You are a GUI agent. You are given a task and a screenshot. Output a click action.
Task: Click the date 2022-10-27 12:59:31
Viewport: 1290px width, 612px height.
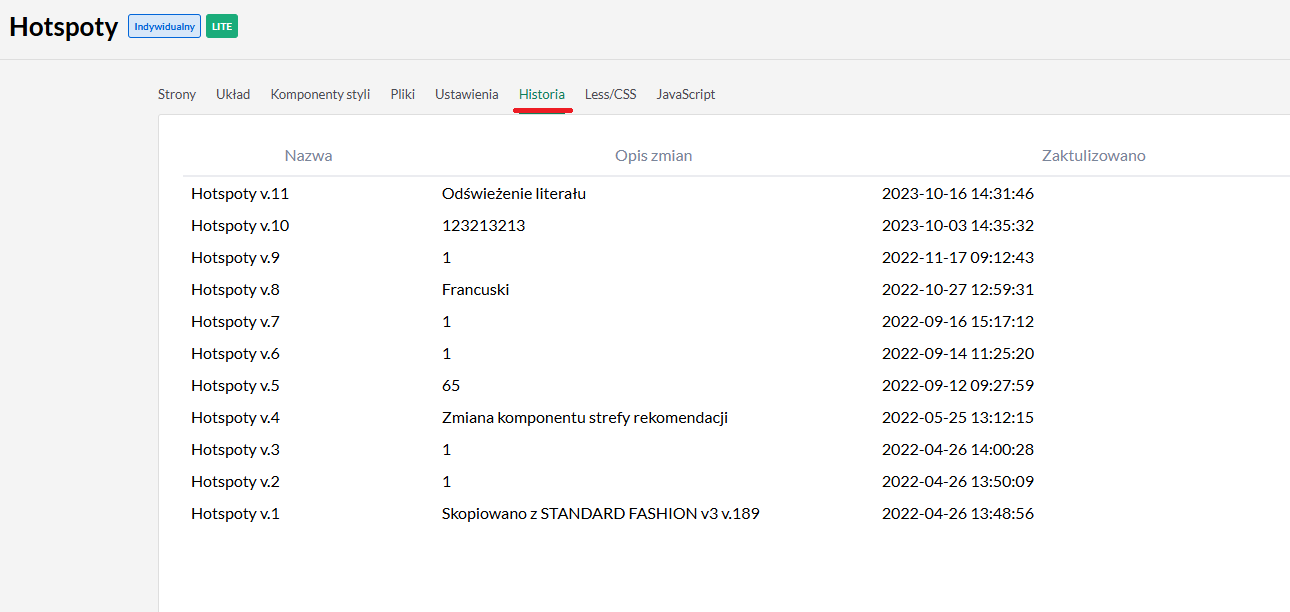click(958, 290)
